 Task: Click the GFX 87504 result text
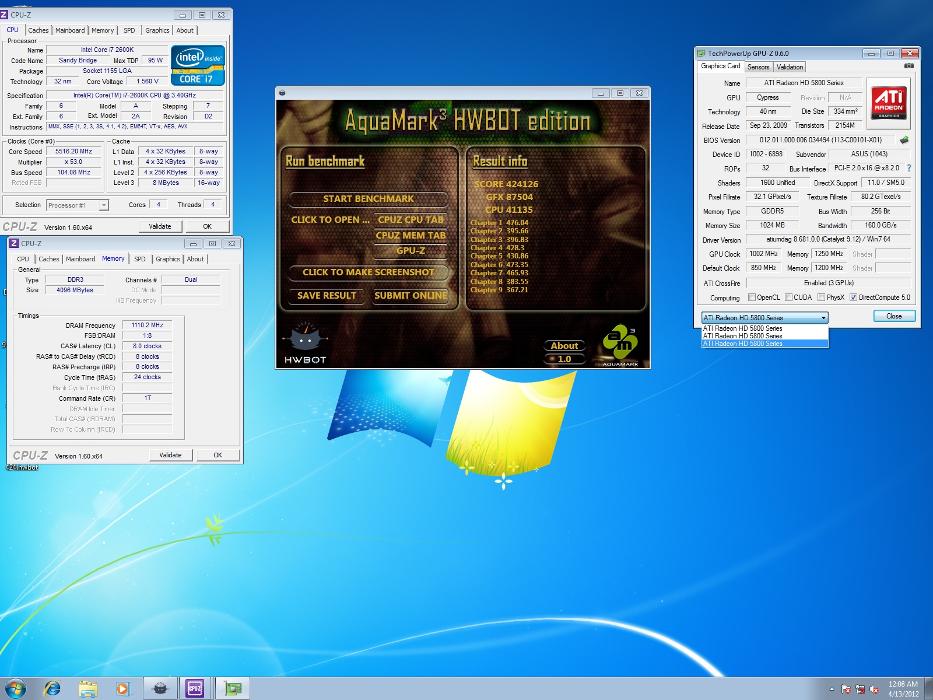pos(509,197)
